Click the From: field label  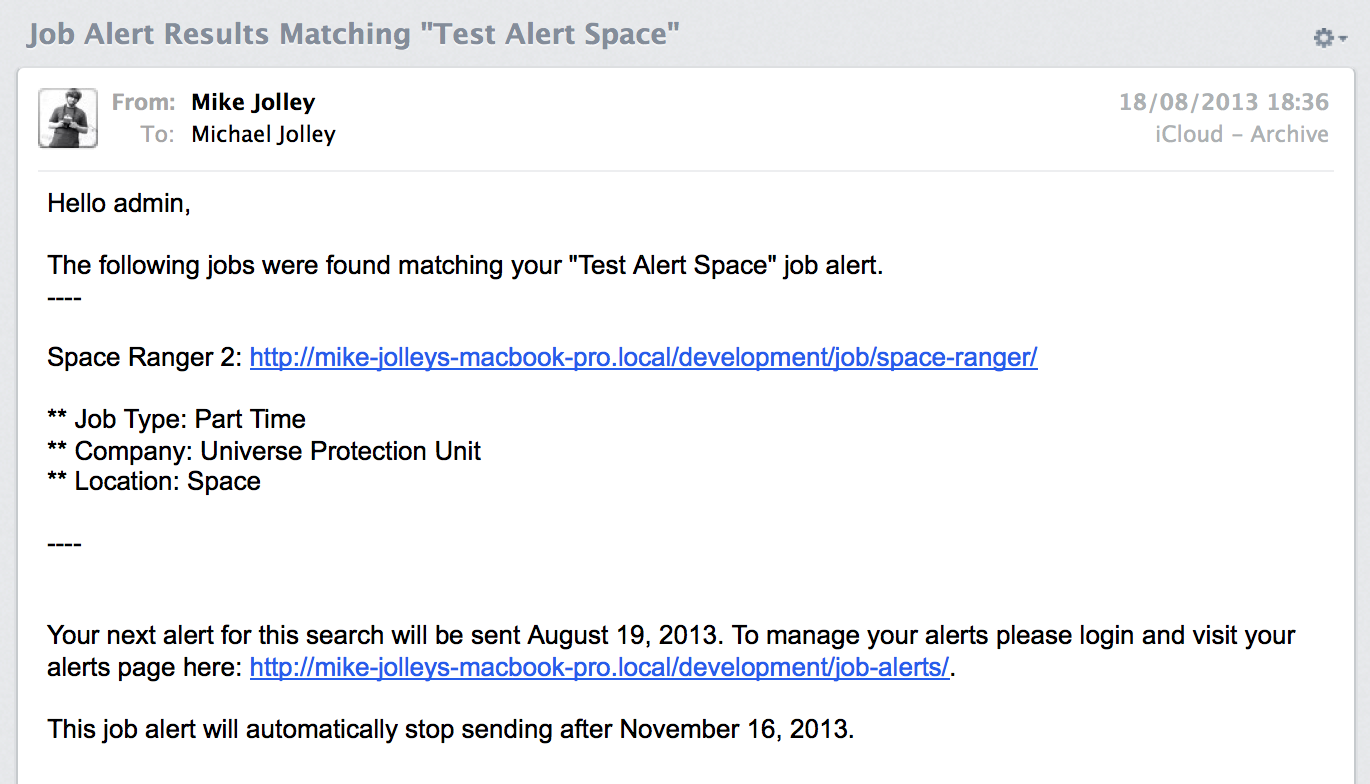pos(144,102)
